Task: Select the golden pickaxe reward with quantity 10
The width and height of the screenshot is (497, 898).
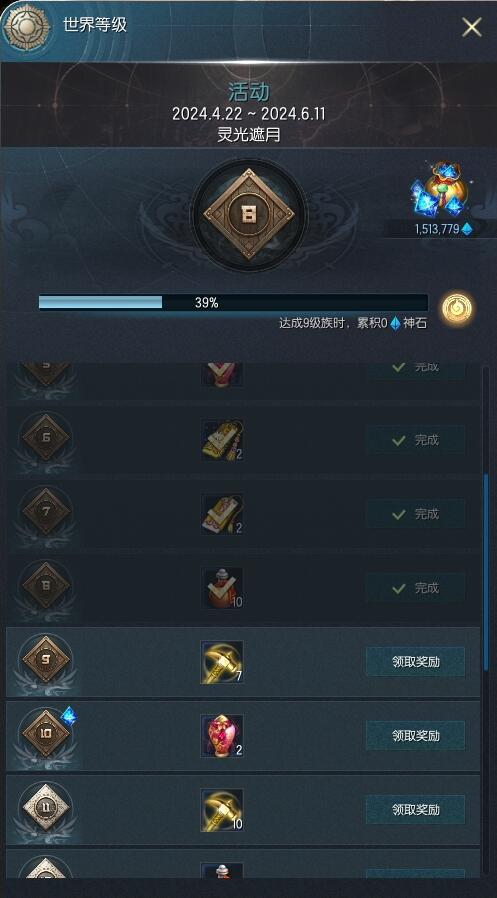Action: tap(222, 810)
